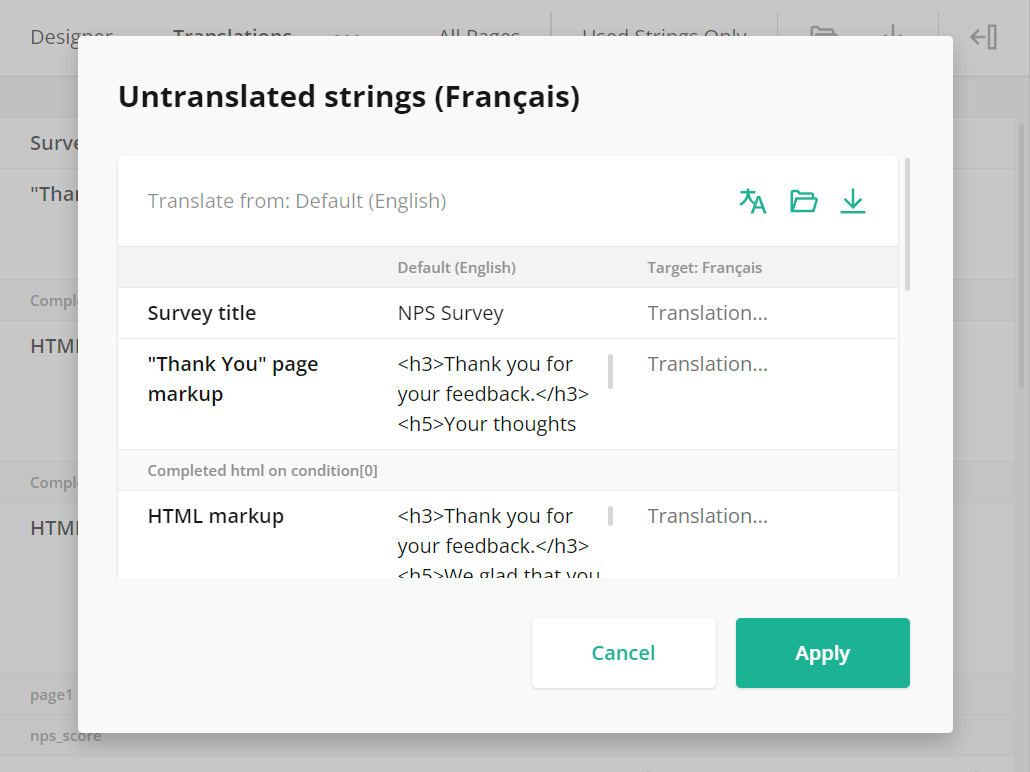Select the NPS Survey default text cell
The image size is (1030, 772).
coord(451,313)
